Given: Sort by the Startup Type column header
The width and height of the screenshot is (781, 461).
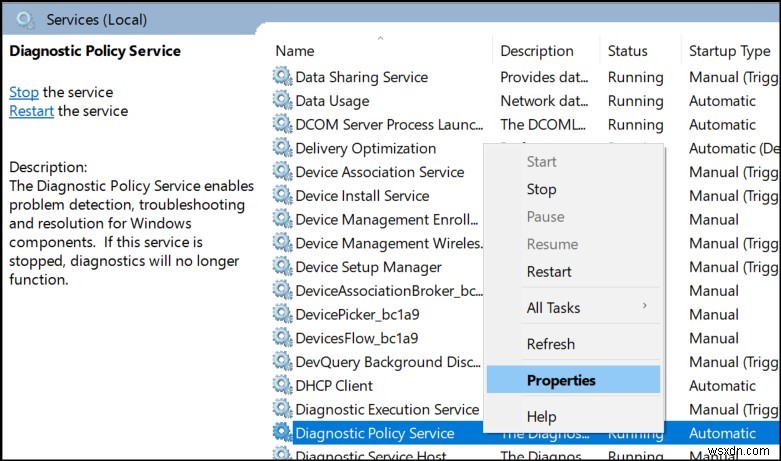Looking at the screenshot, I should (x=729, y=51).
